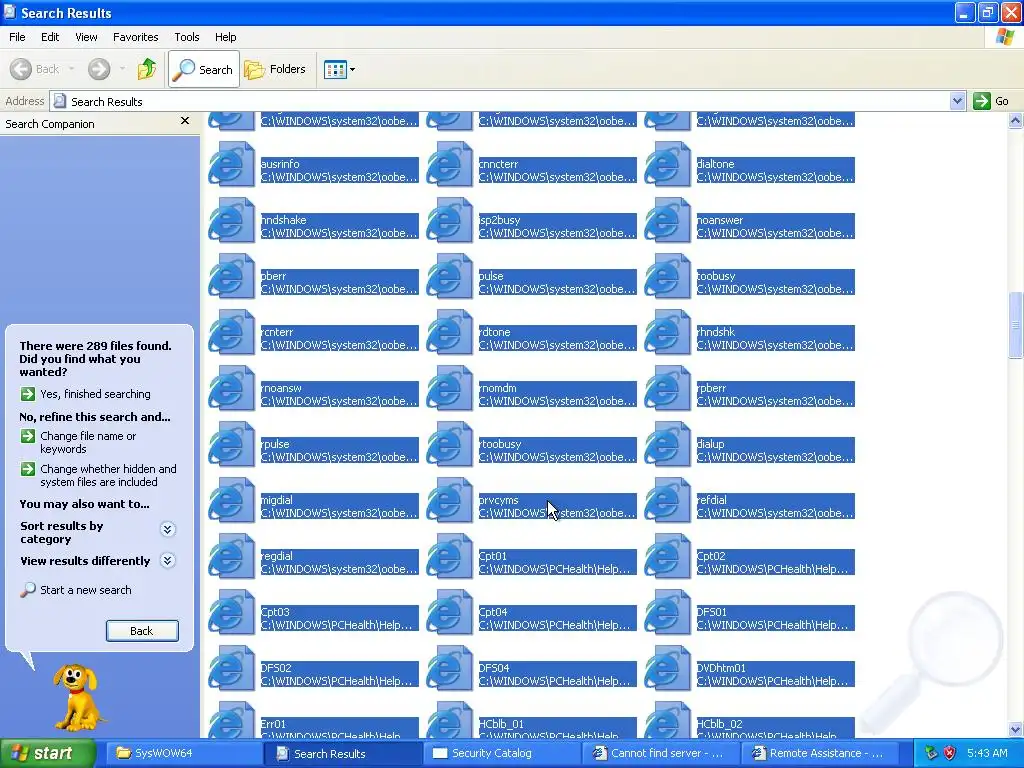Image resolution: width=1024 pixels, height=768 pixels.
Task: Open the Tools menu
Action: 187,37
